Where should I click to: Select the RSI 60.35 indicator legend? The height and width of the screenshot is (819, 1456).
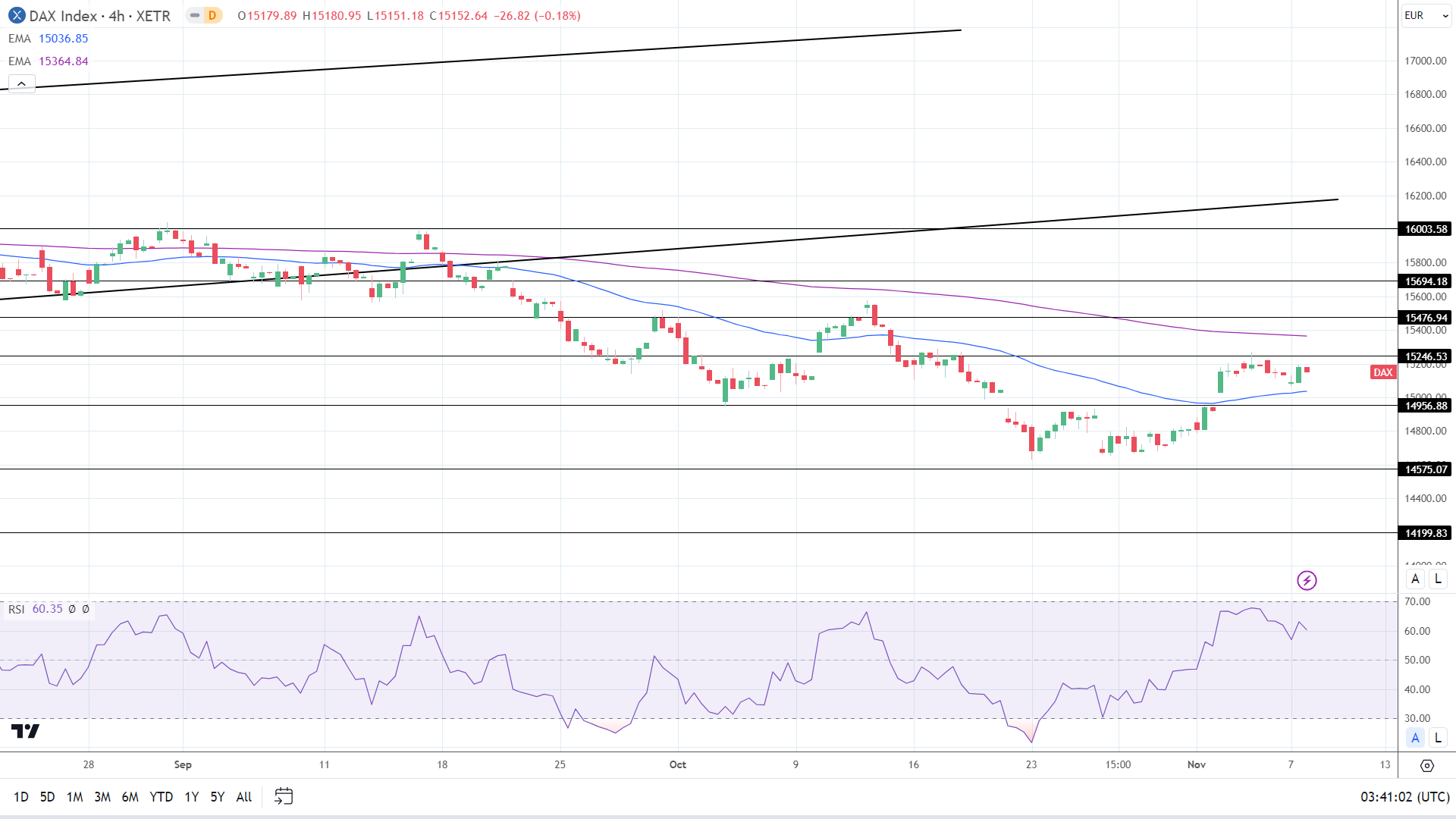click(x=49, y=610)
